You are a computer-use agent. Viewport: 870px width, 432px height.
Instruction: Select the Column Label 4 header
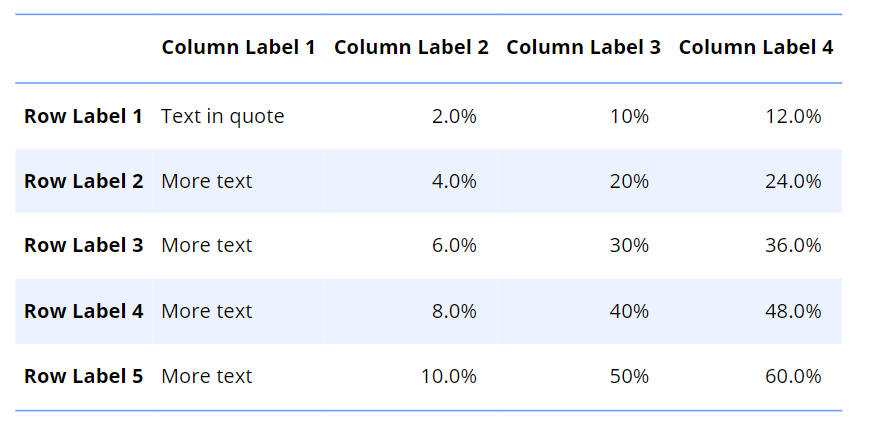755,47
